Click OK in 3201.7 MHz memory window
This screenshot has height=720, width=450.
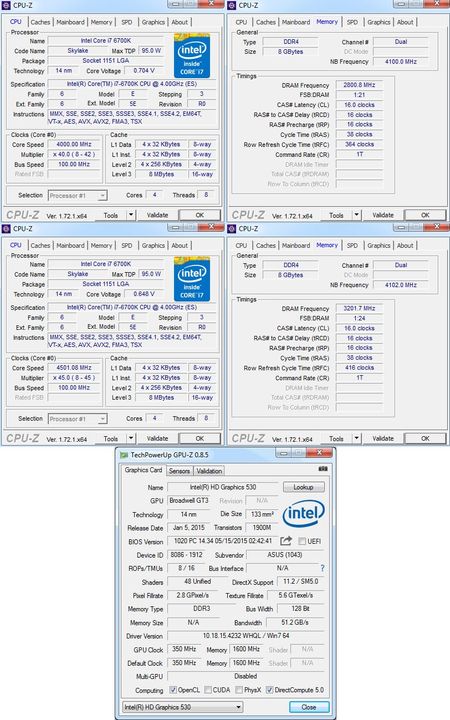(x=425, y=439)
